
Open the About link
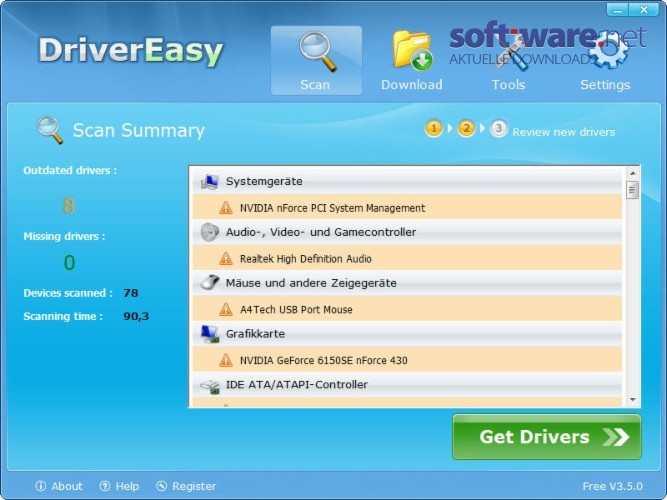click(x=67, y=486)
